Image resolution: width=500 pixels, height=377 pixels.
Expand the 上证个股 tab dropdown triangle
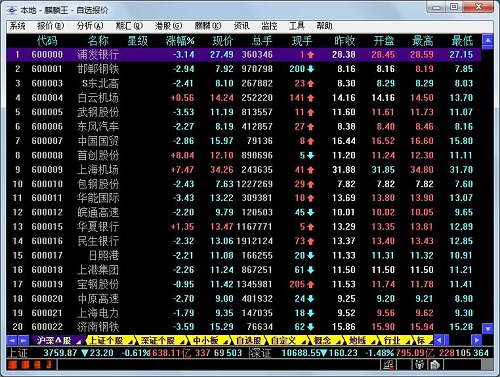click(130, 342)
